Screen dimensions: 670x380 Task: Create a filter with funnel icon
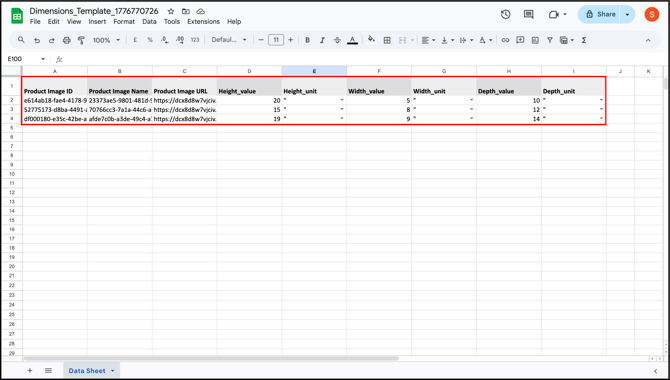550,40
